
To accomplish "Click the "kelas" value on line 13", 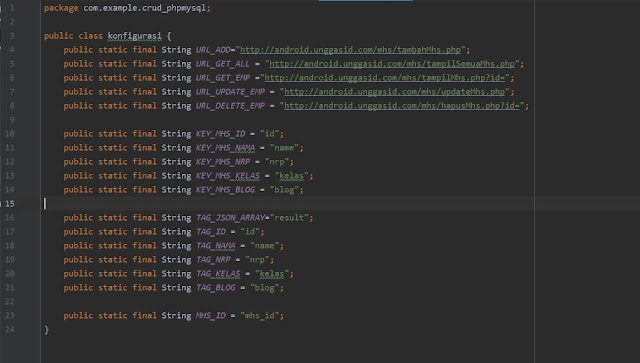I will point(291,176).
